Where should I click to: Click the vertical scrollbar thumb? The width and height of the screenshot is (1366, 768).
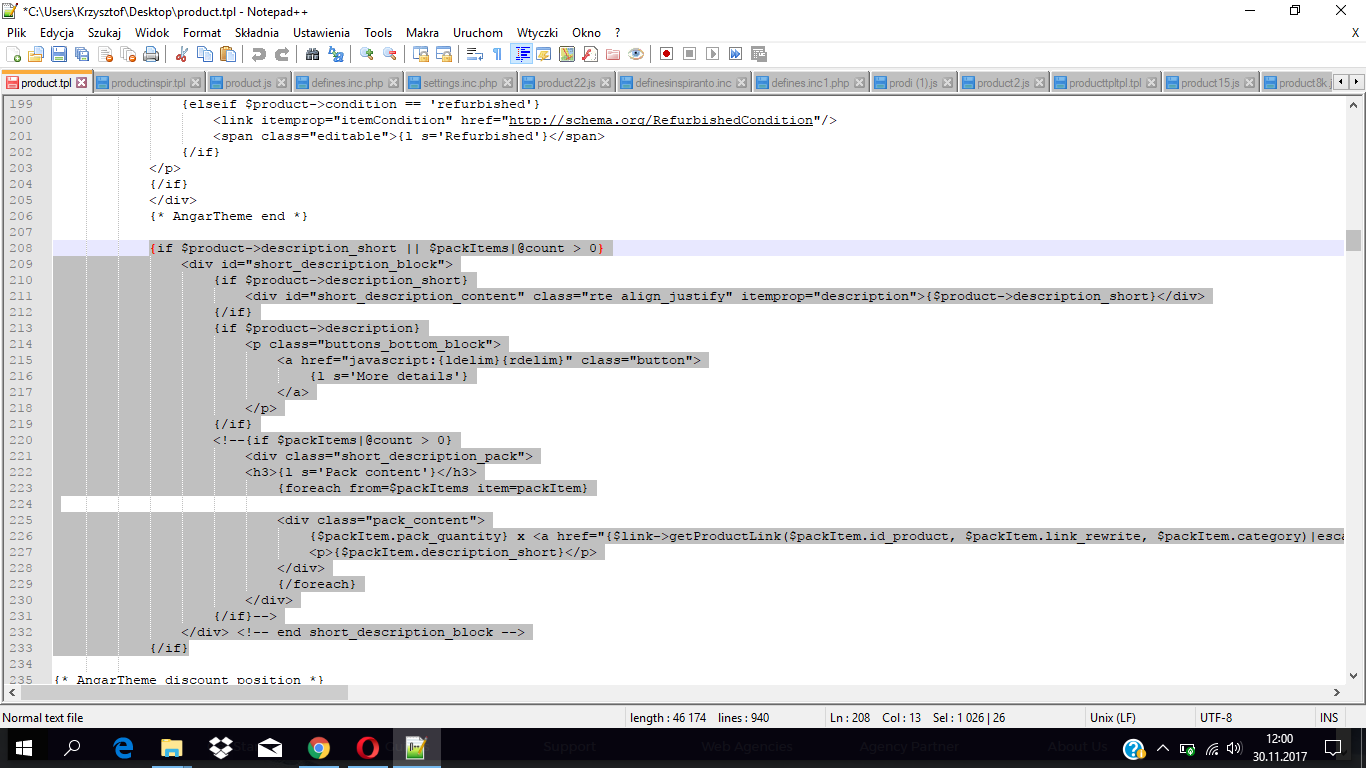point(1353,240)
